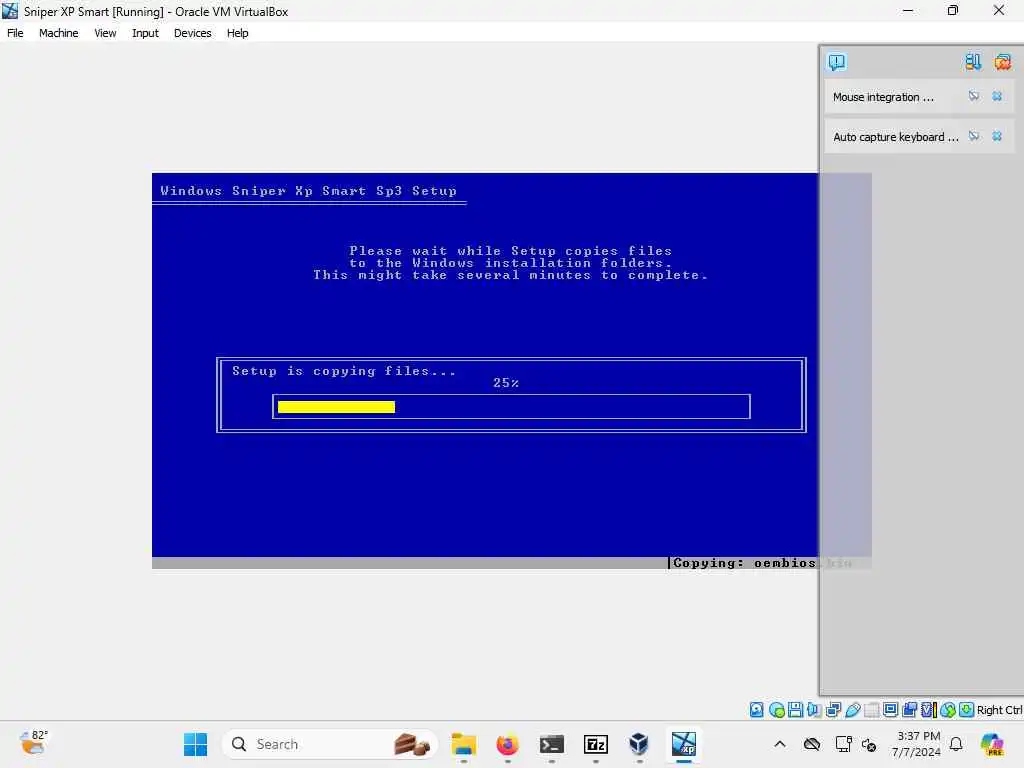Open the Devices menu
The width and height of the screenshot is (1024, 768).
192,33
